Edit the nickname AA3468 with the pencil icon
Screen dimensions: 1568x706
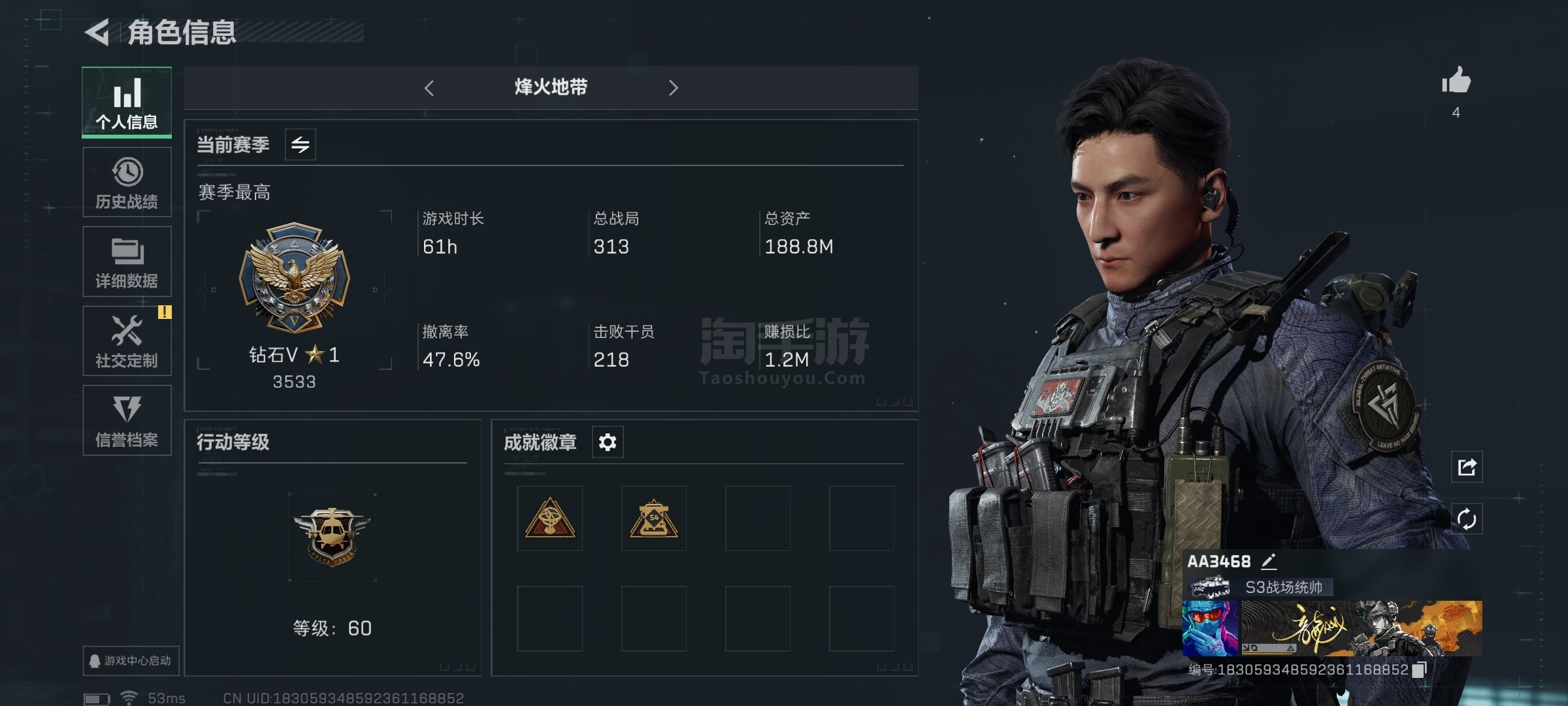coord(1269,561)
